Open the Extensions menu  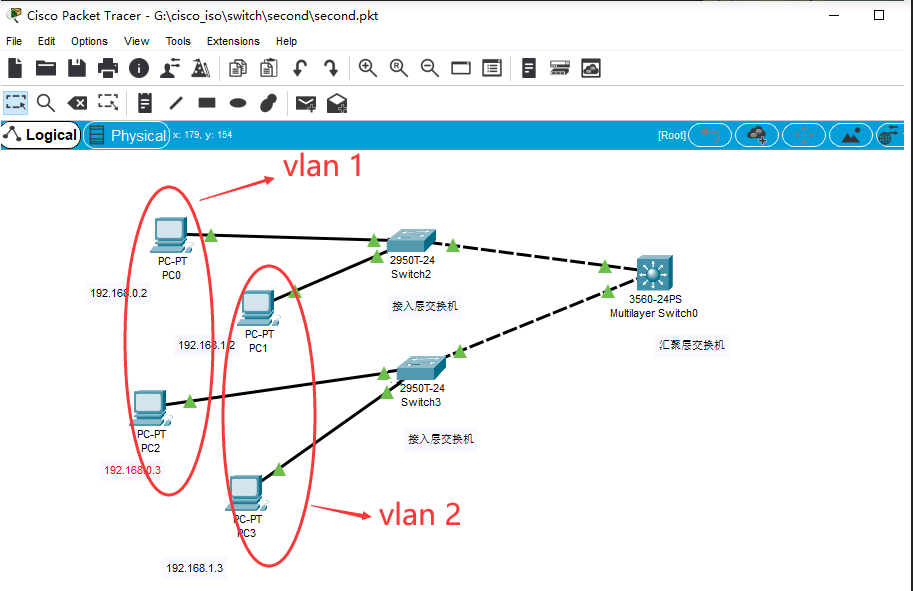click(x=233, y=41)
